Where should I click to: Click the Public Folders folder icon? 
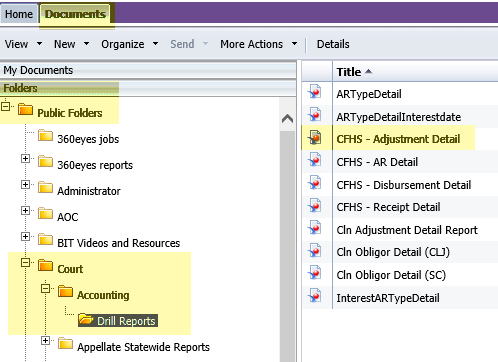[25, 109]
